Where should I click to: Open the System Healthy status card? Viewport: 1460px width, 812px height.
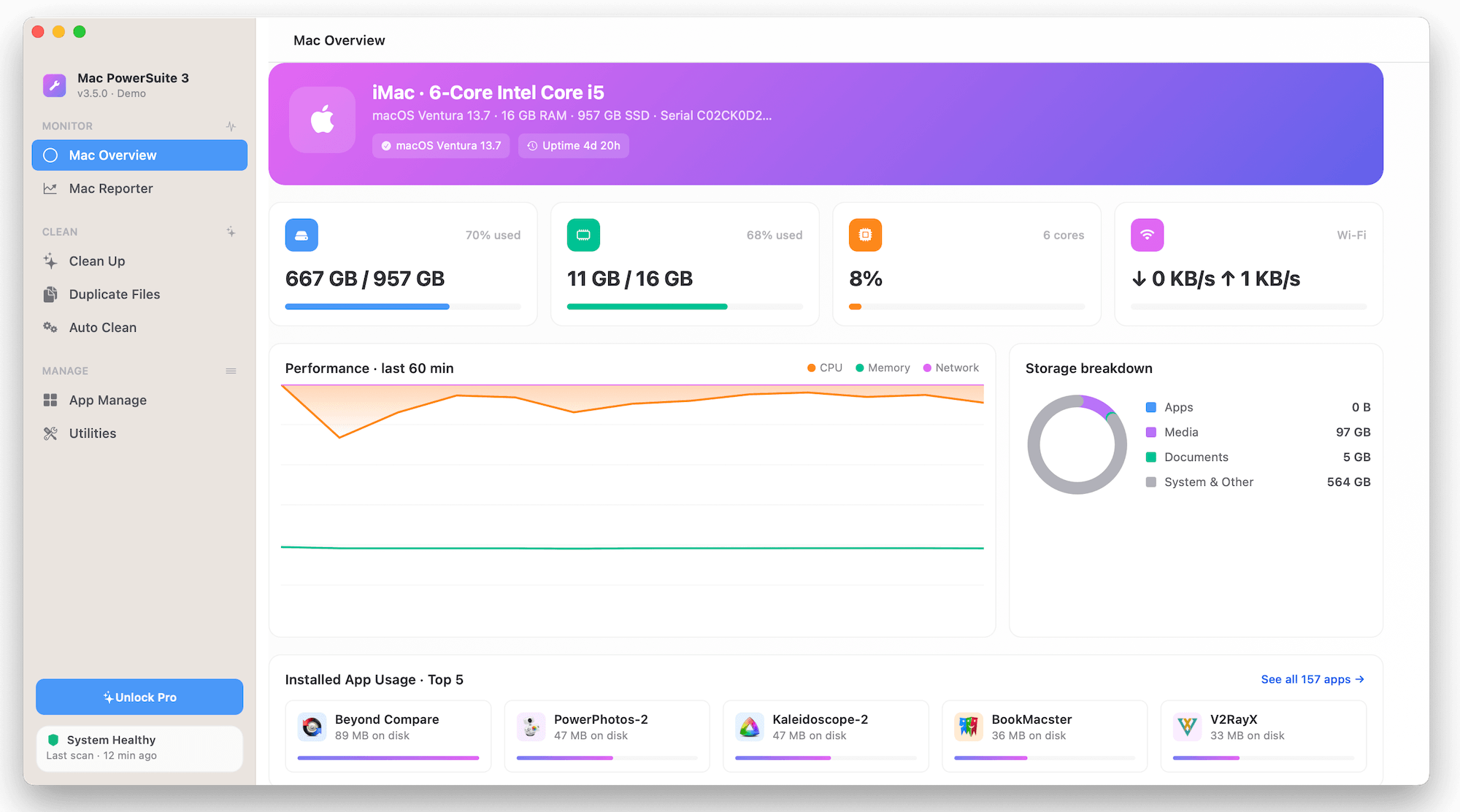(x=139, y=748)
